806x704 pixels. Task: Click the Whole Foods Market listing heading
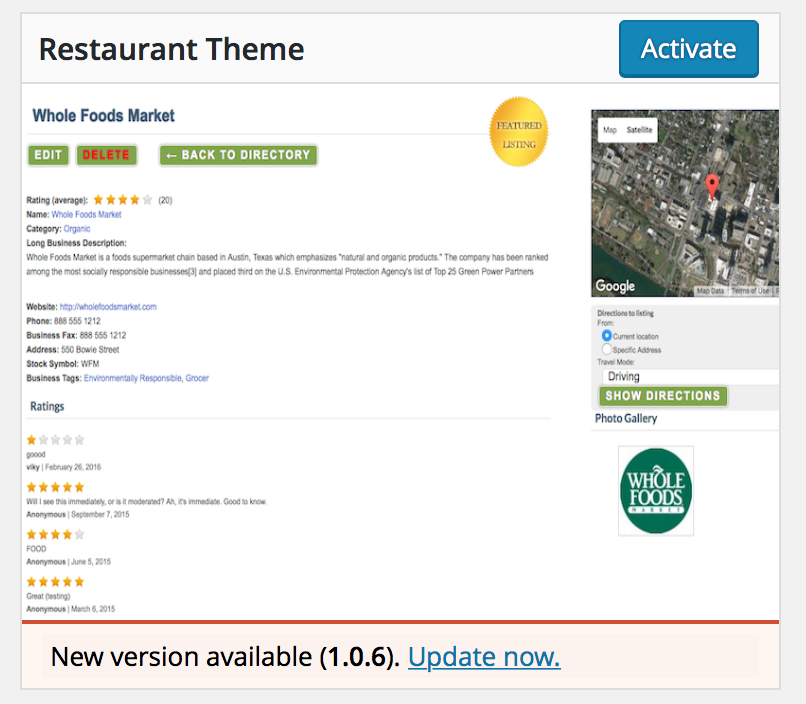103,116
